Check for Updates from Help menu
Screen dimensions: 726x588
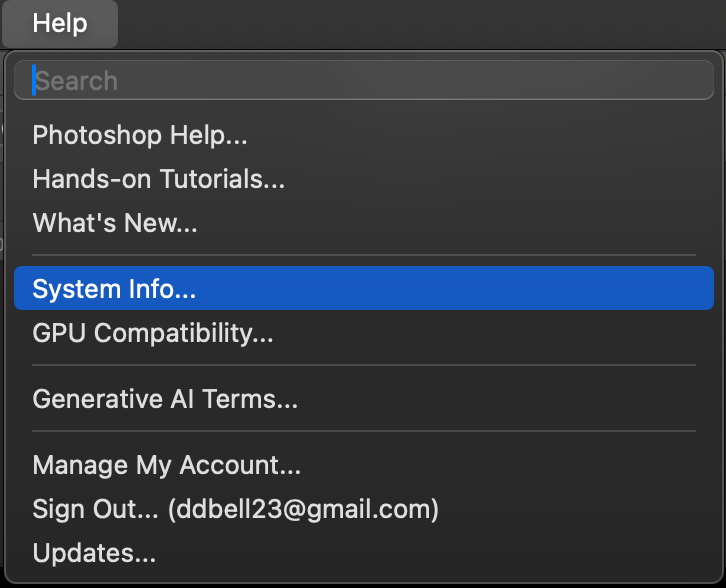94,553
